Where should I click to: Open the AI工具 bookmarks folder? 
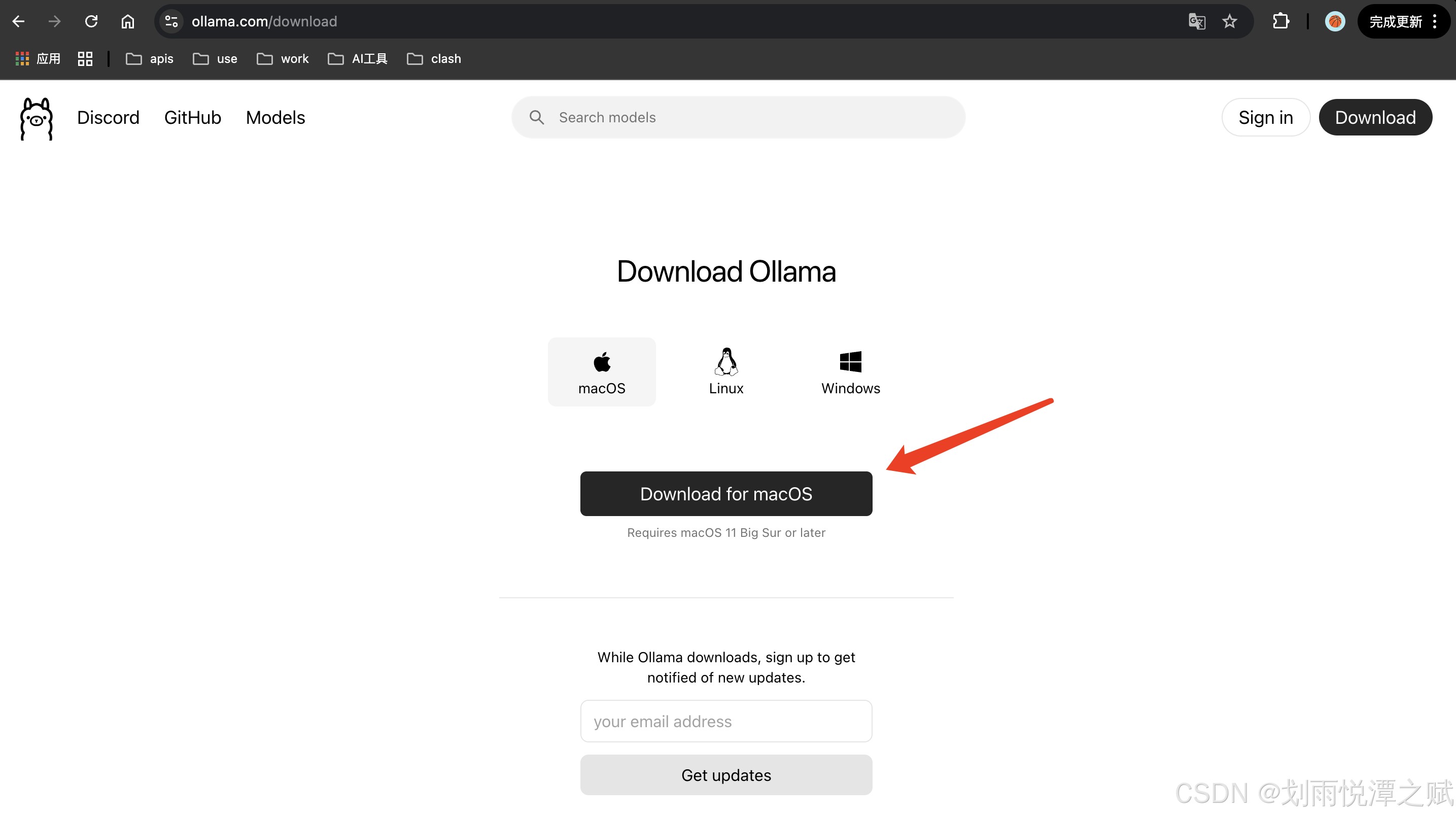[358, 59]
